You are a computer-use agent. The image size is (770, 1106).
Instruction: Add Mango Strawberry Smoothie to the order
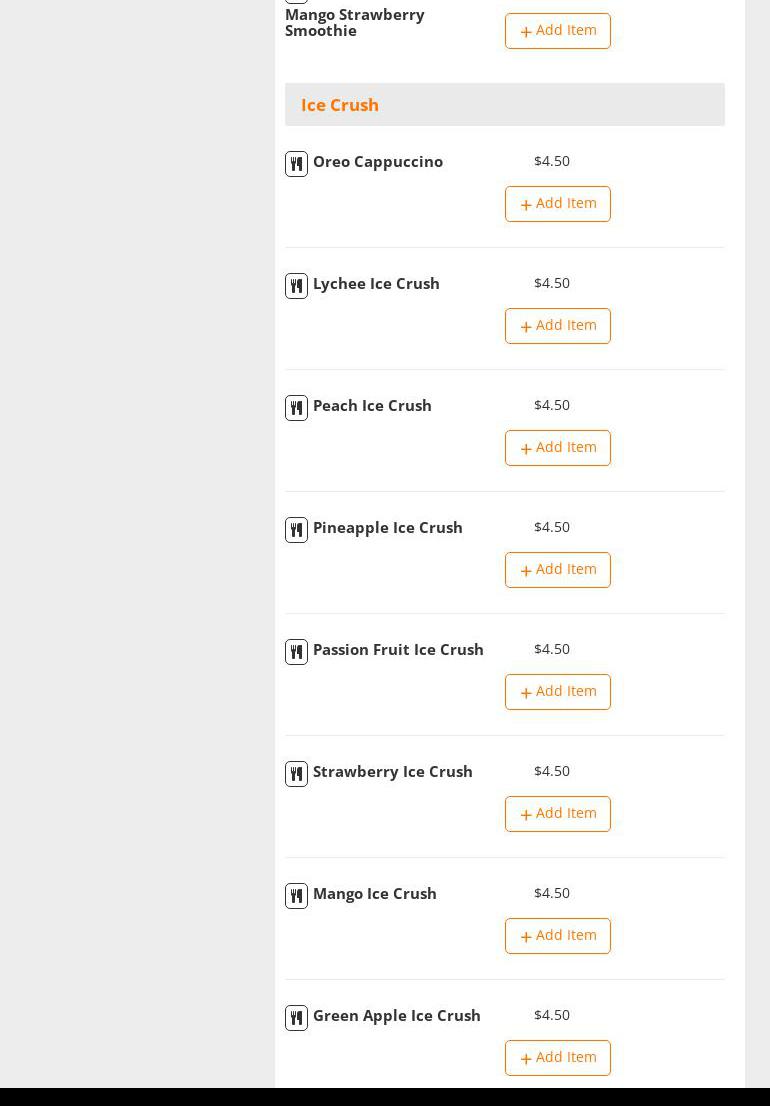click(x=557, y=31)
